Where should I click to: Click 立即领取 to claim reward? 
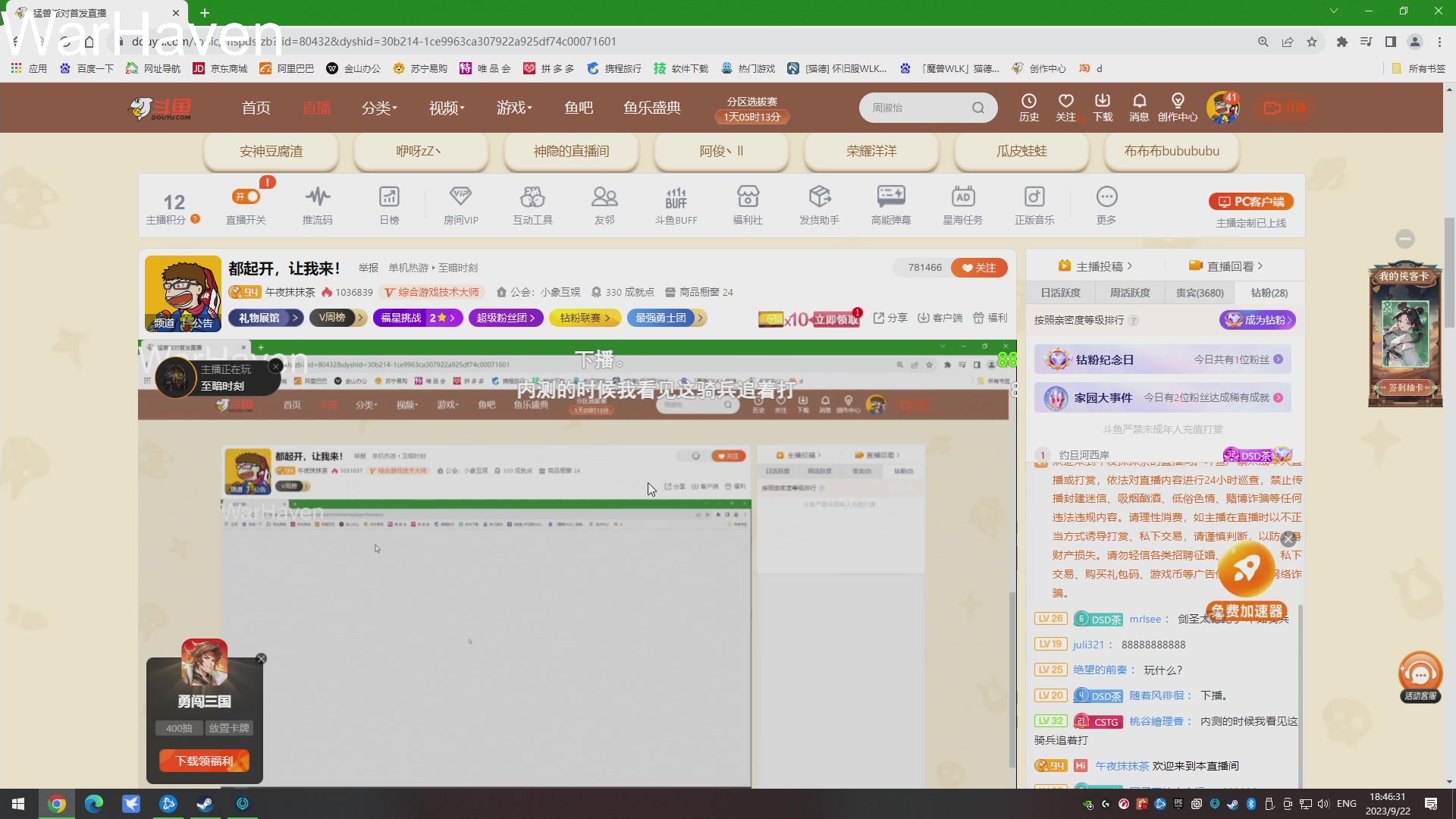click(836, 319)
